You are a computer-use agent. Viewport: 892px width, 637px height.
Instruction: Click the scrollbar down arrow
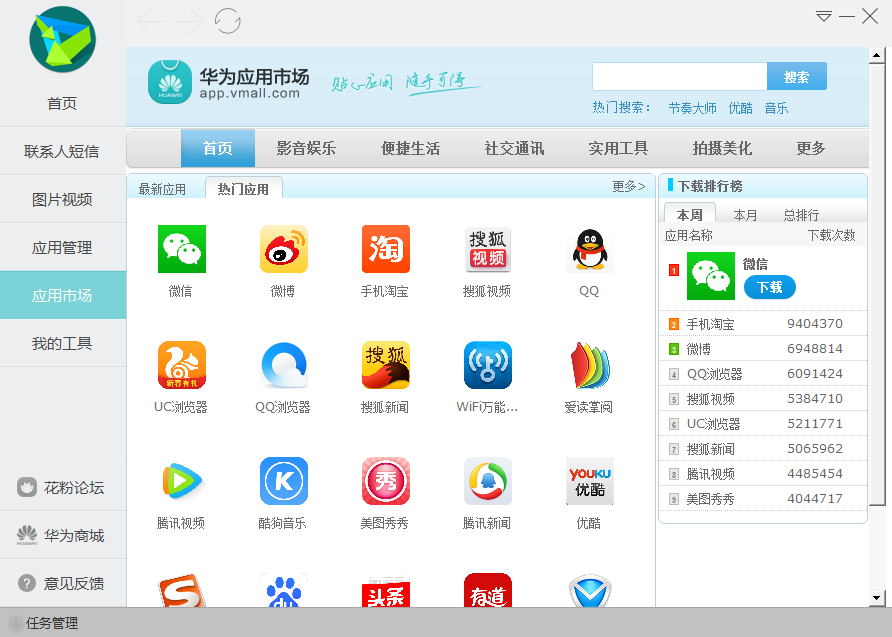click(877, 598)
